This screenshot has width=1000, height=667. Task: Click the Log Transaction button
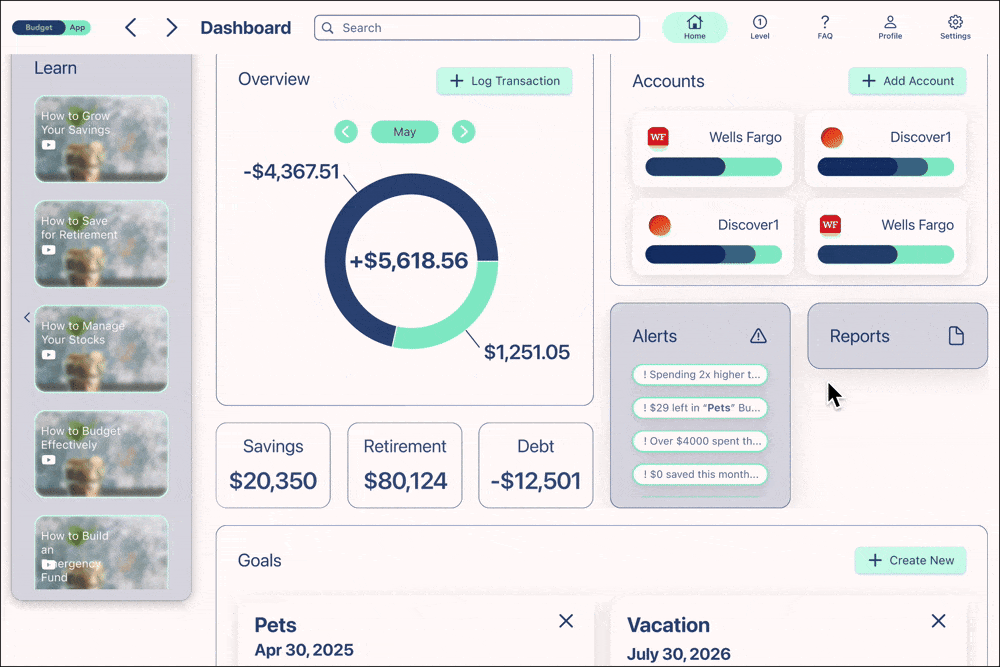click(504, 81)
